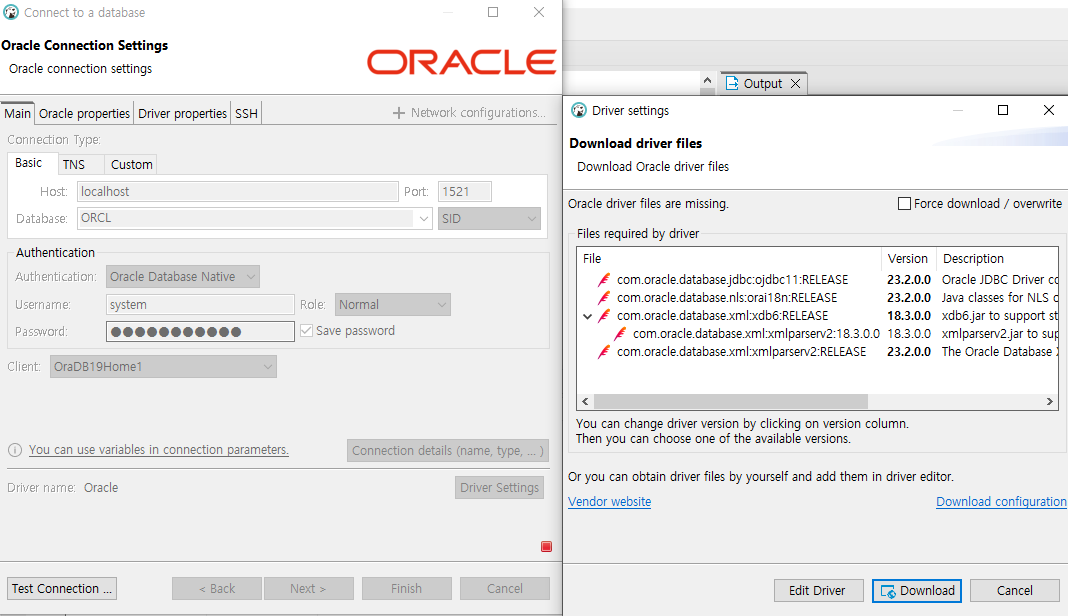Click the feather icon beside xmlparserv2:18.3.0.0
Image resolution: width=1068 pixels, height=616 pixels.
tap(620, 334)
